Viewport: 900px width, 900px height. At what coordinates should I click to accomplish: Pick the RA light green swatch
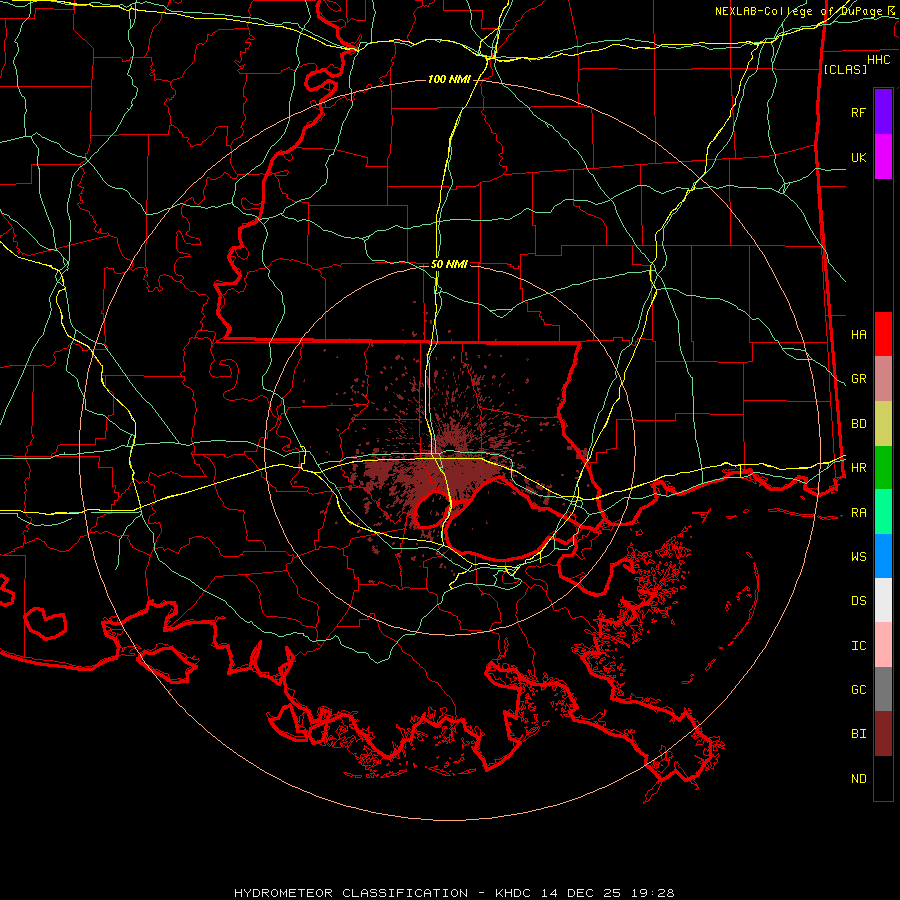pos(883,512)
